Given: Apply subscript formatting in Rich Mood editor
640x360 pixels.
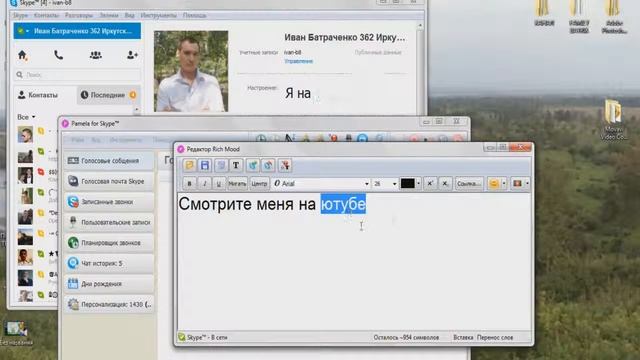Looking at the screenshot, I should 445,184.
